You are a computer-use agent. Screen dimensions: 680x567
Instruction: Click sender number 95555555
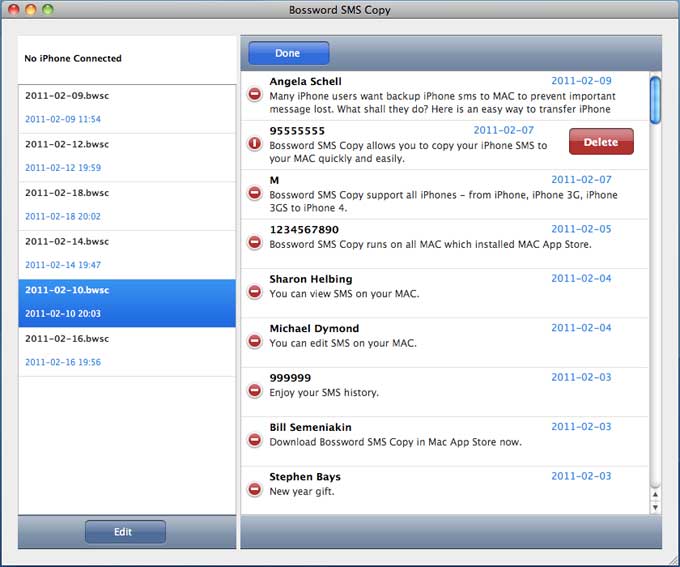[297, 131]
